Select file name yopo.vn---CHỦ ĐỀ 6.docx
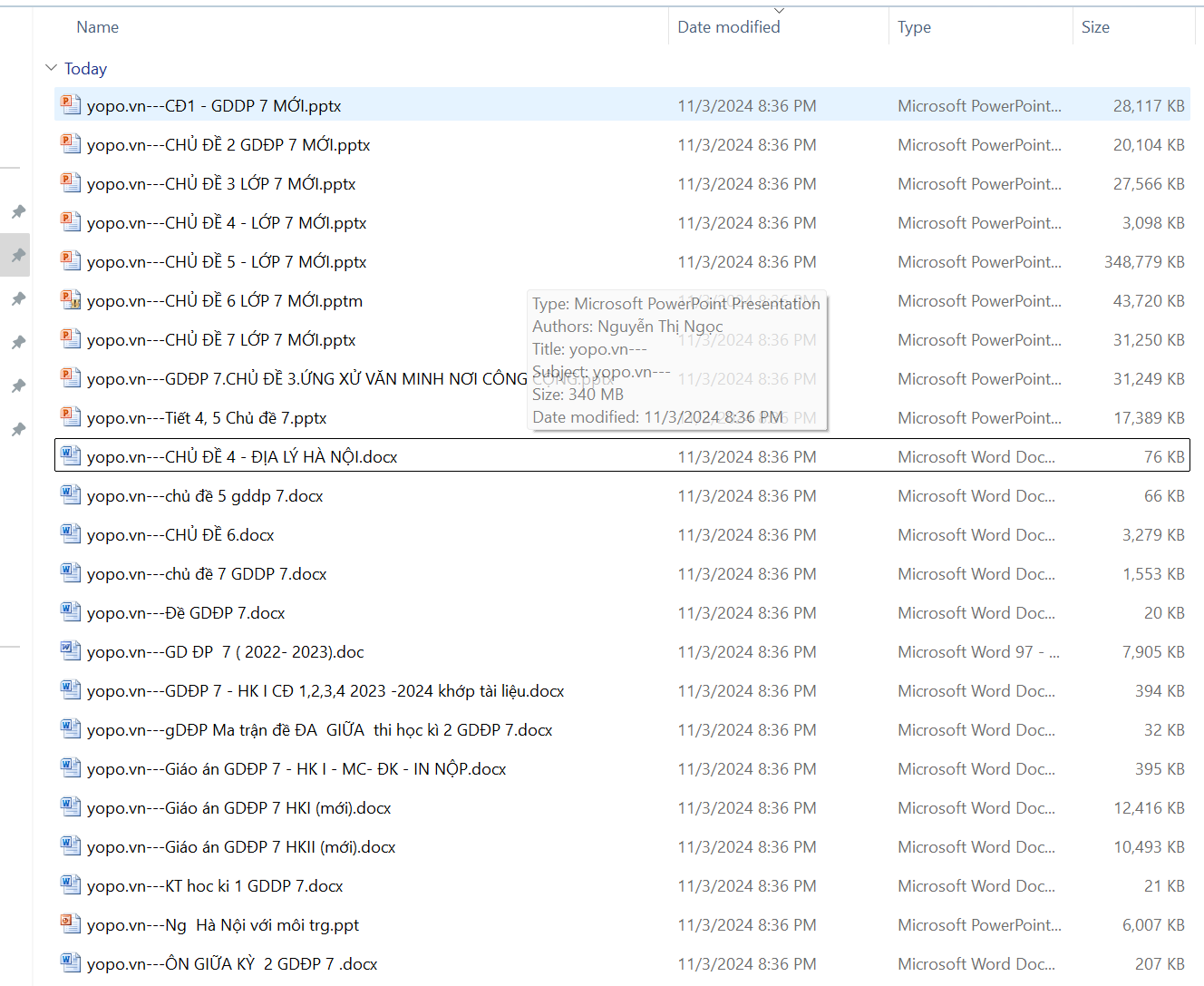The image size is (1204, 986). coord(180,535)
